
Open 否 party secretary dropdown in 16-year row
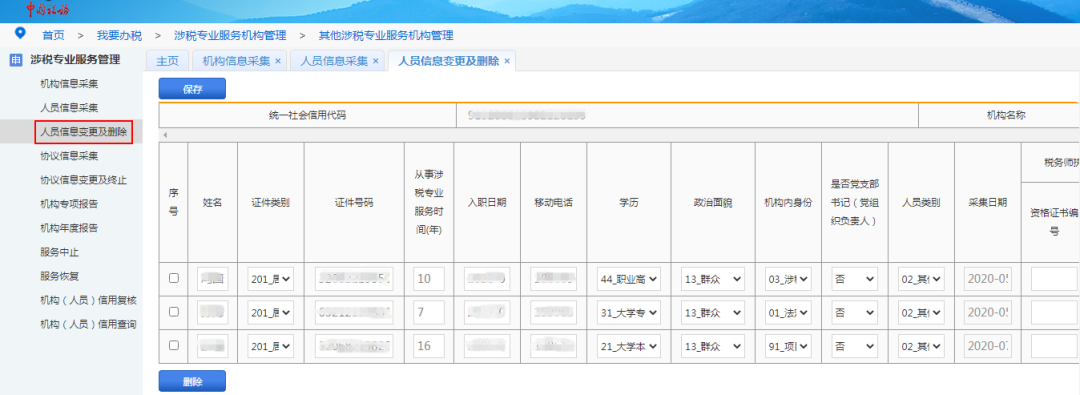click(x=855, y=346)
